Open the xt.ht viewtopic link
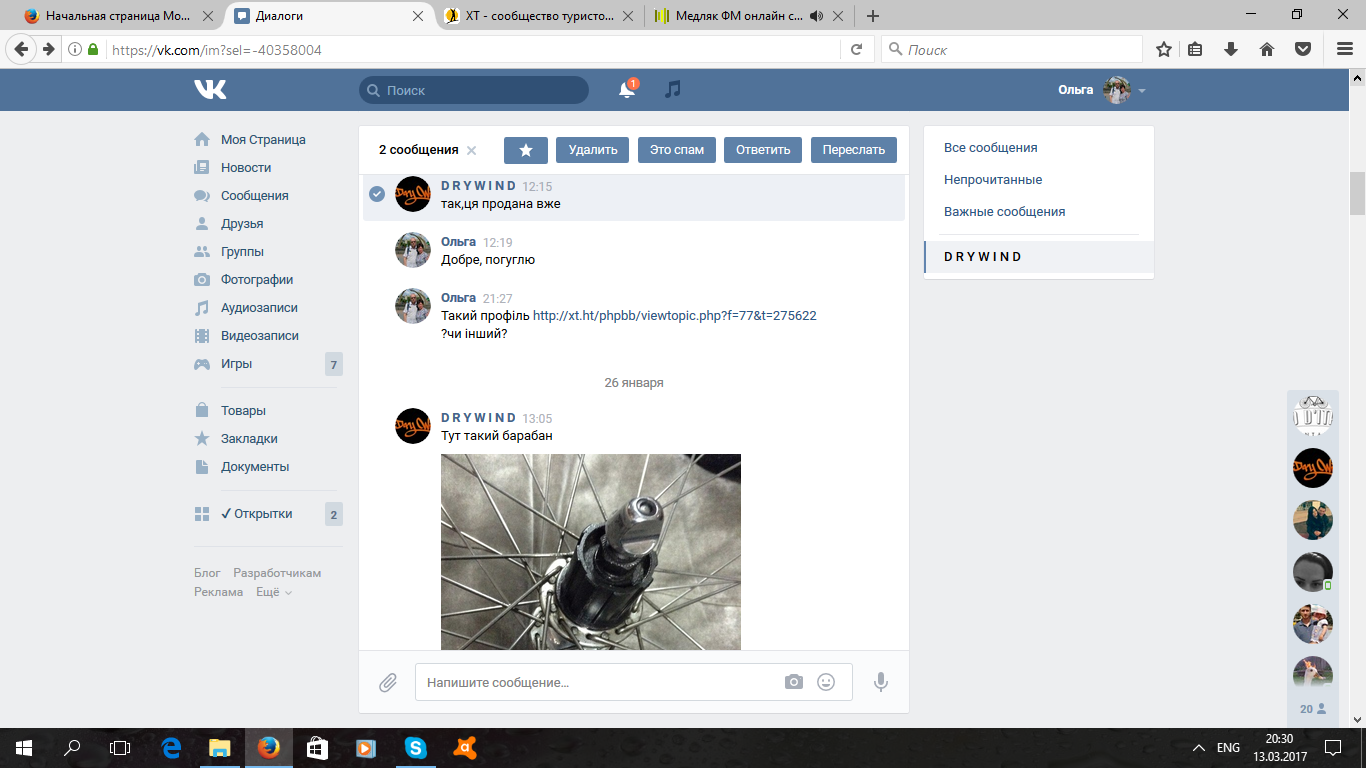Image resolution: width=1366 pixels, height=768 pixels. (674, 315)
